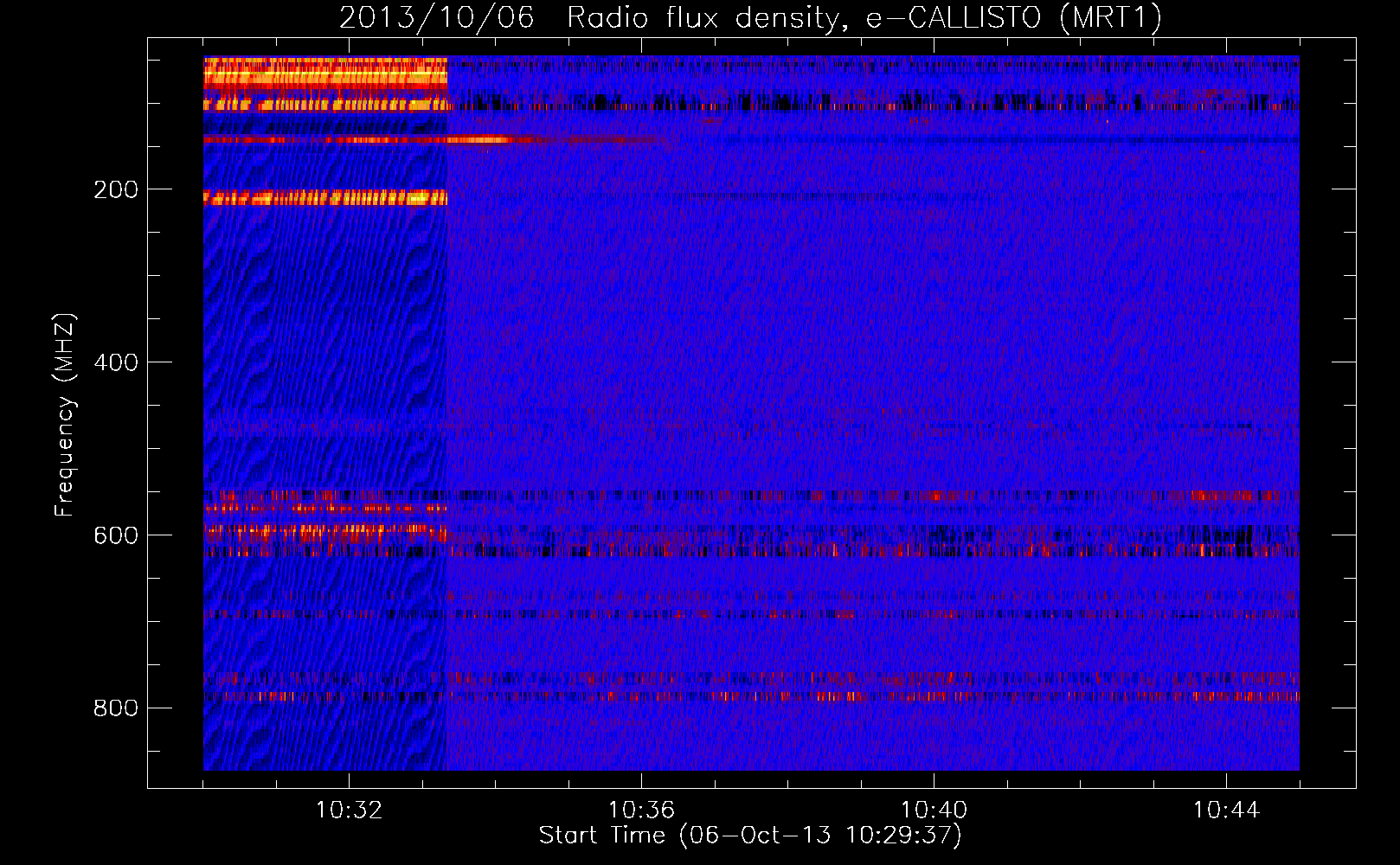The image size is (1400, 865).
Task: Click the 10:40 time tick label
Action: 934,811
